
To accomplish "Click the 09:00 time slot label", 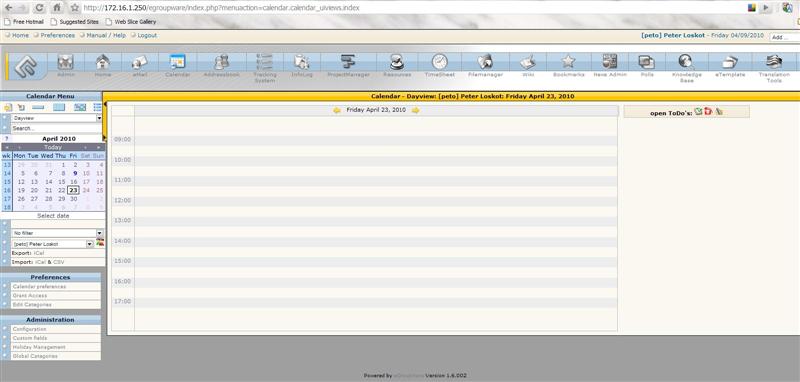I will pos(122,139).
